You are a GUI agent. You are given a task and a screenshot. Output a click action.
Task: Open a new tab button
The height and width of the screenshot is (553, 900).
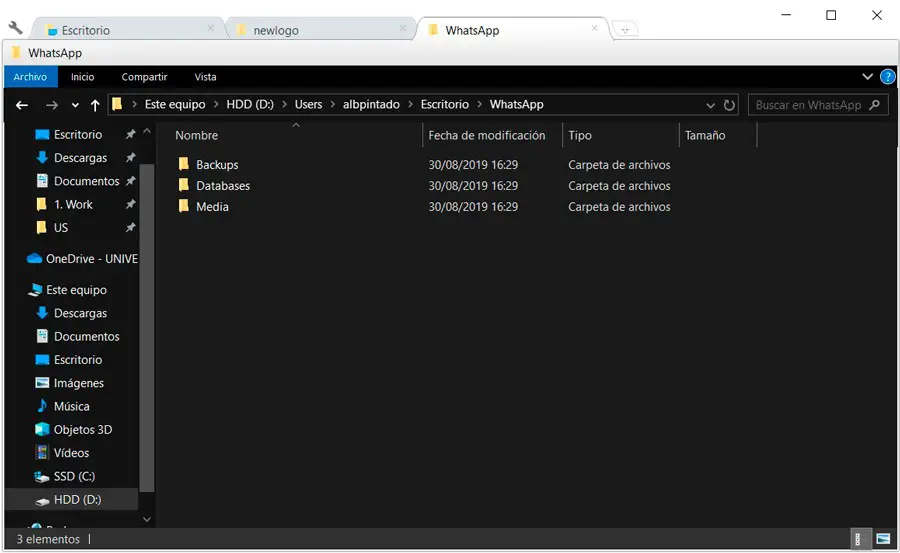coord(624,29)
